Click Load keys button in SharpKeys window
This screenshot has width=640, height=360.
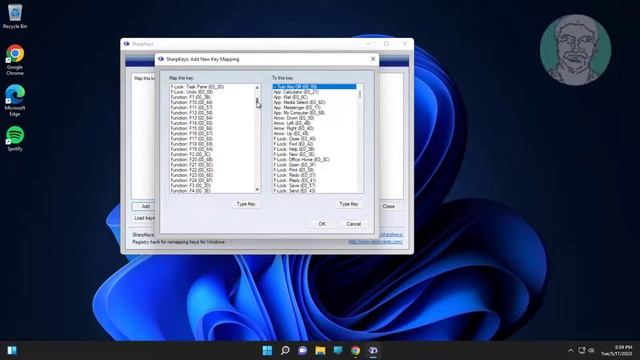[144, 218]
